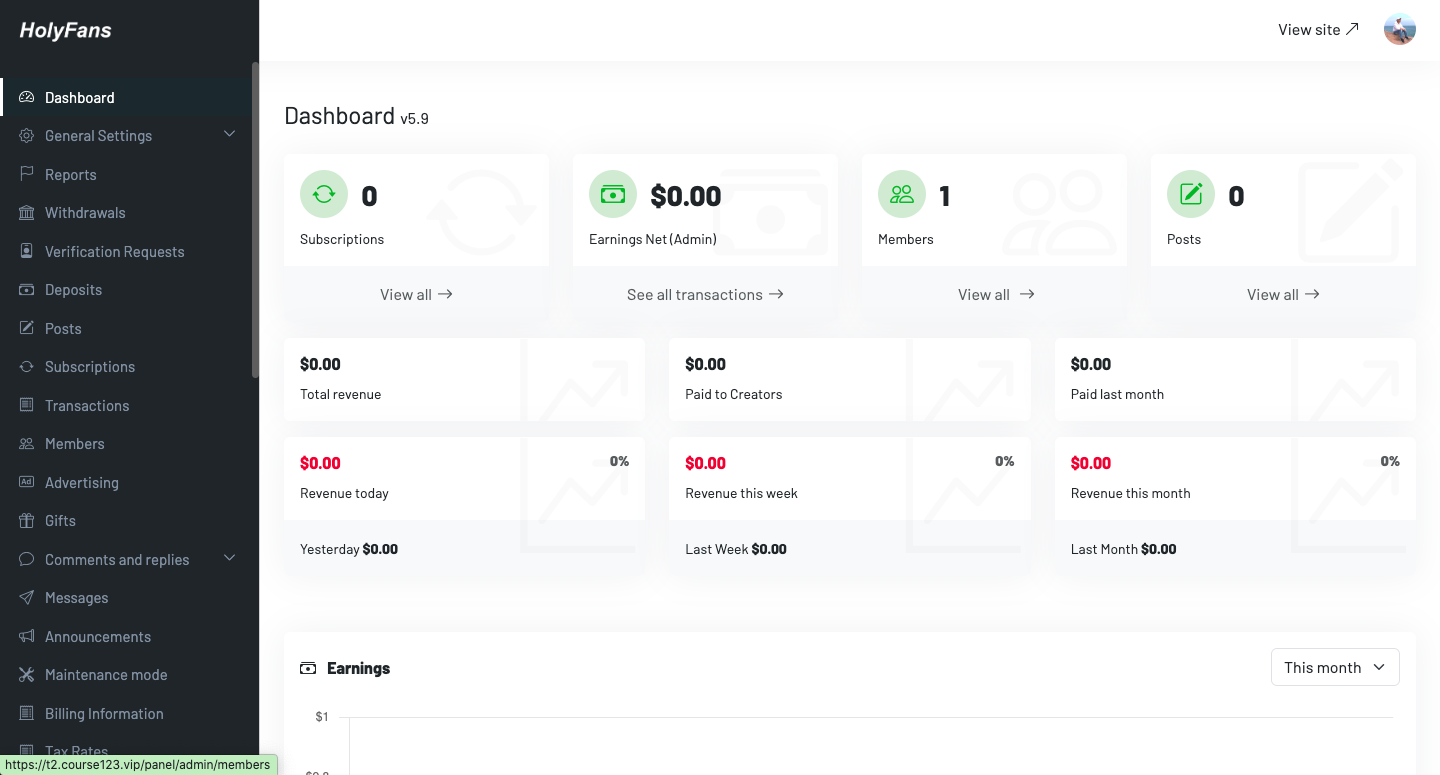Click the Maintenance mode tools icon
The width and height of the screenshot is (1440, 775).
point(27,674)
